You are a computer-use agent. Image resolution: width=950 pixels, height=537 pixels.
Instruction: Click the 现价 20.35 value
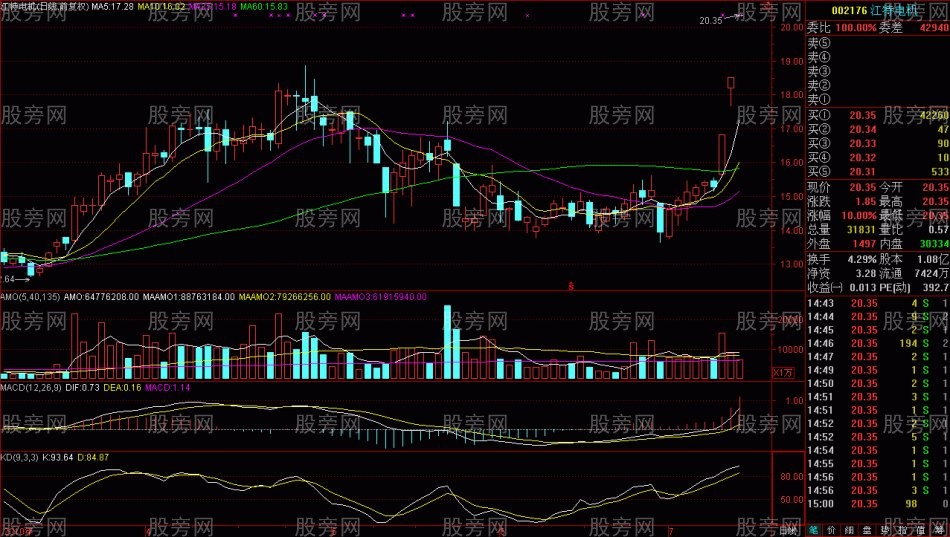(862, 187)
